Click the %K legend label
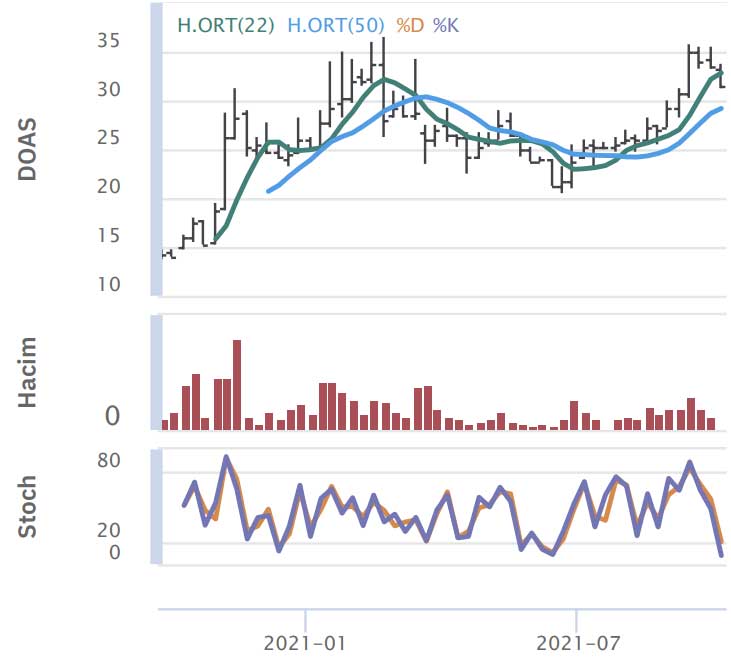The height and width of the screenshot is (659, 731). 446,25
